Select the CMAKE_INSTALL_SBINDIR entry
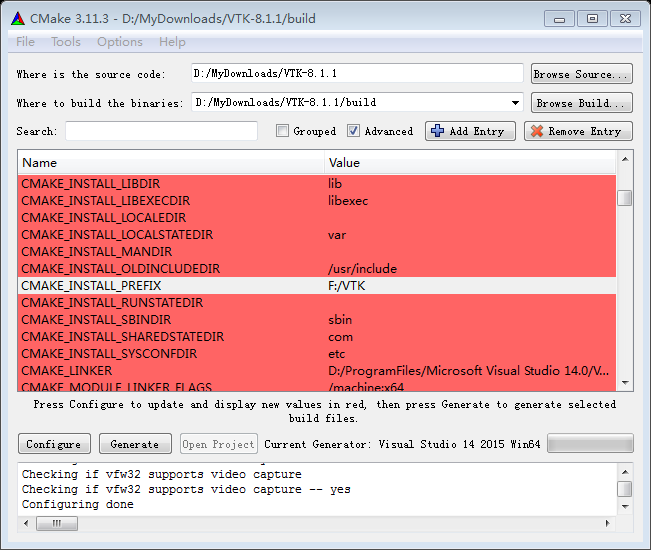This screenshot has width=651, height=550. 317,320
